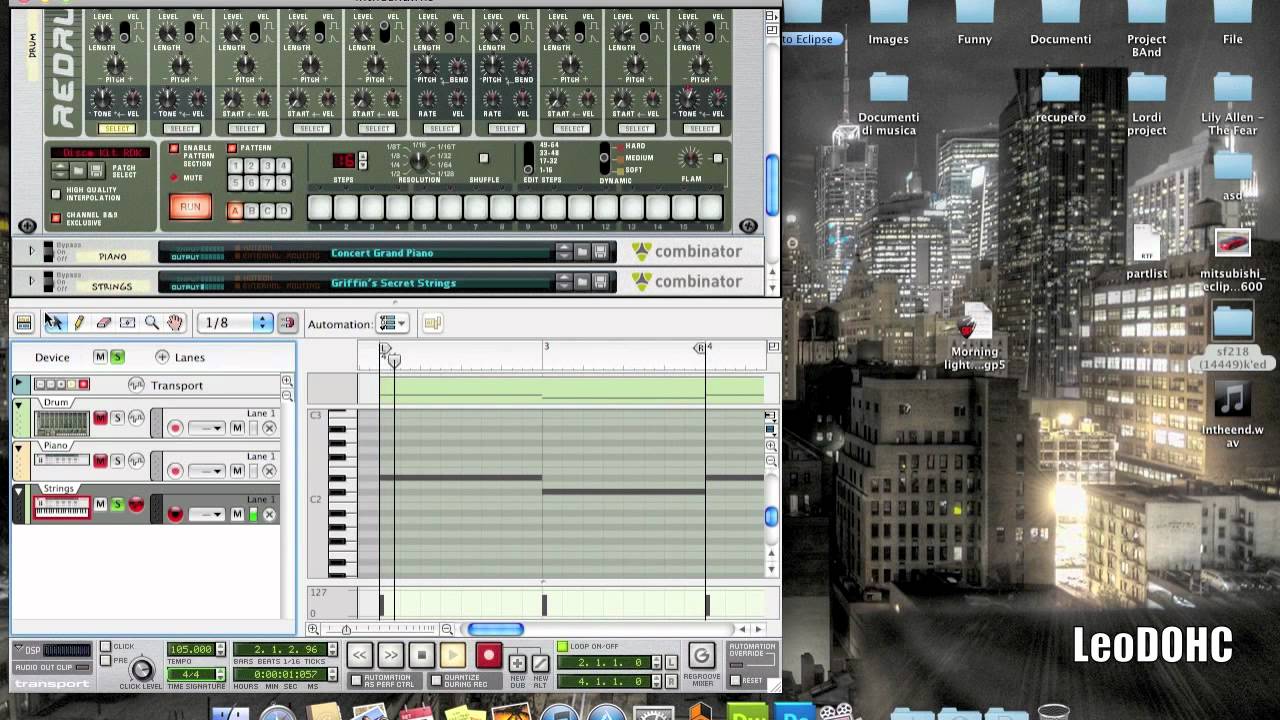Screen dimensions: 1280x720
Task: Open the ReGroove Mixer
Action: [x=701, y=656]
